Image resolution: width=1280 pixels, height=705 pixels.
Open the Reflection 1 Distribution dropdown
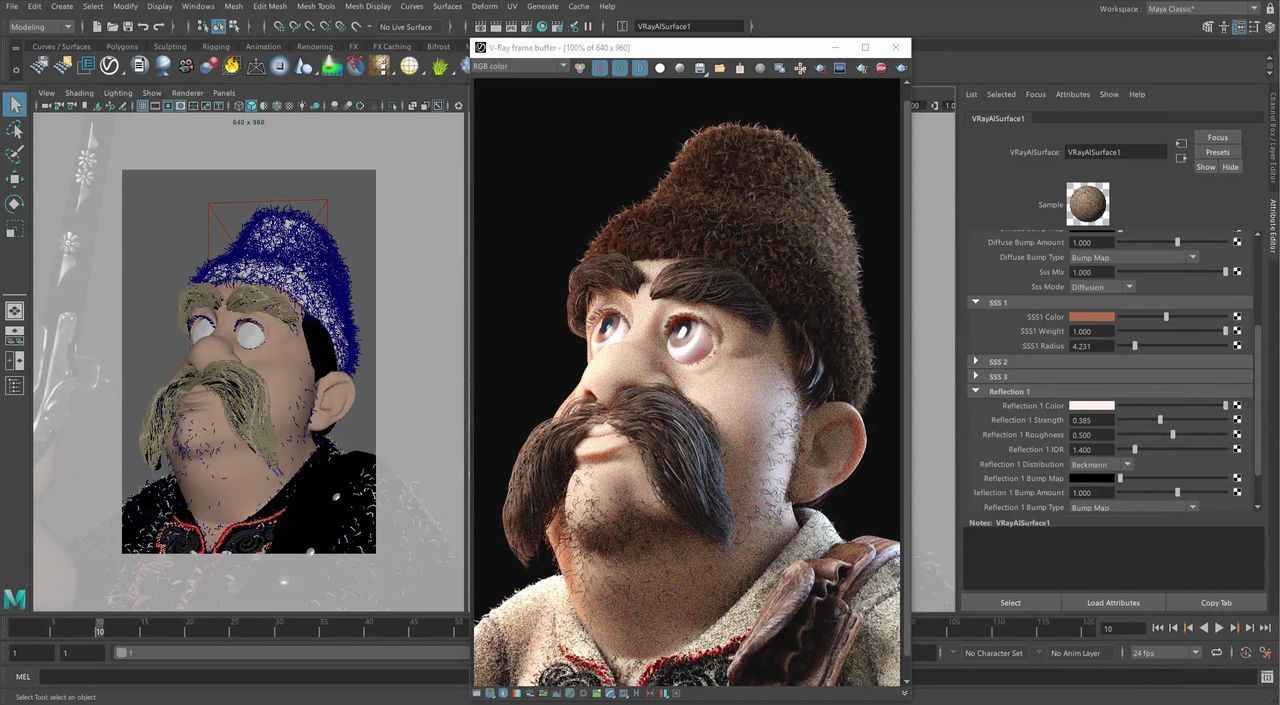tap(1101, 465)
